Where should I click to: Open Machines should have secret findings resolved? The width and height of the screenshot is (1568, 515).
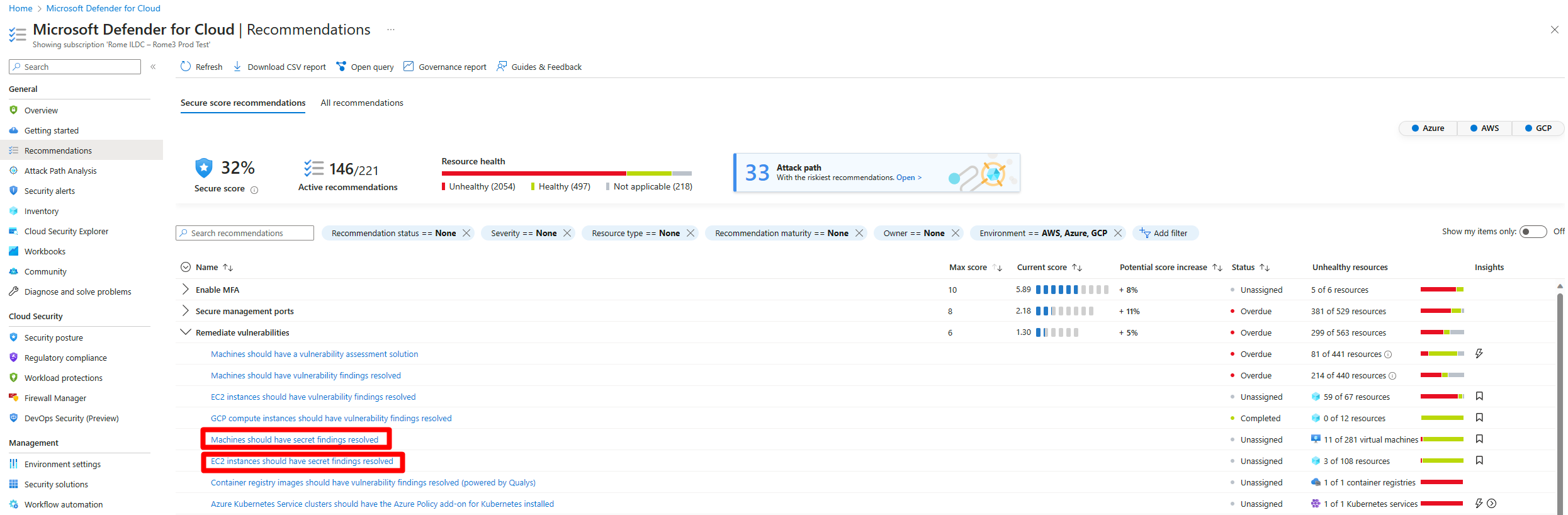pos(295,439)
